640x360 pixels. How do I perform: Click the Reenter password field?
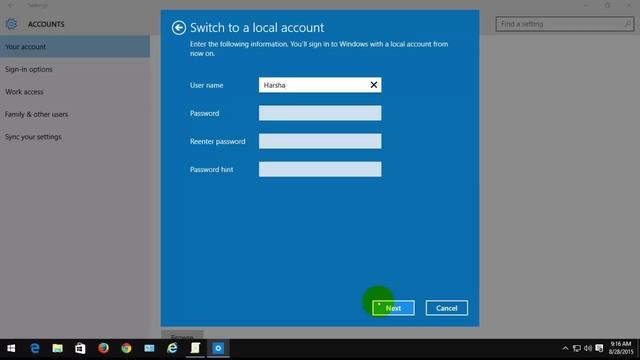click(x=320, y=141)
